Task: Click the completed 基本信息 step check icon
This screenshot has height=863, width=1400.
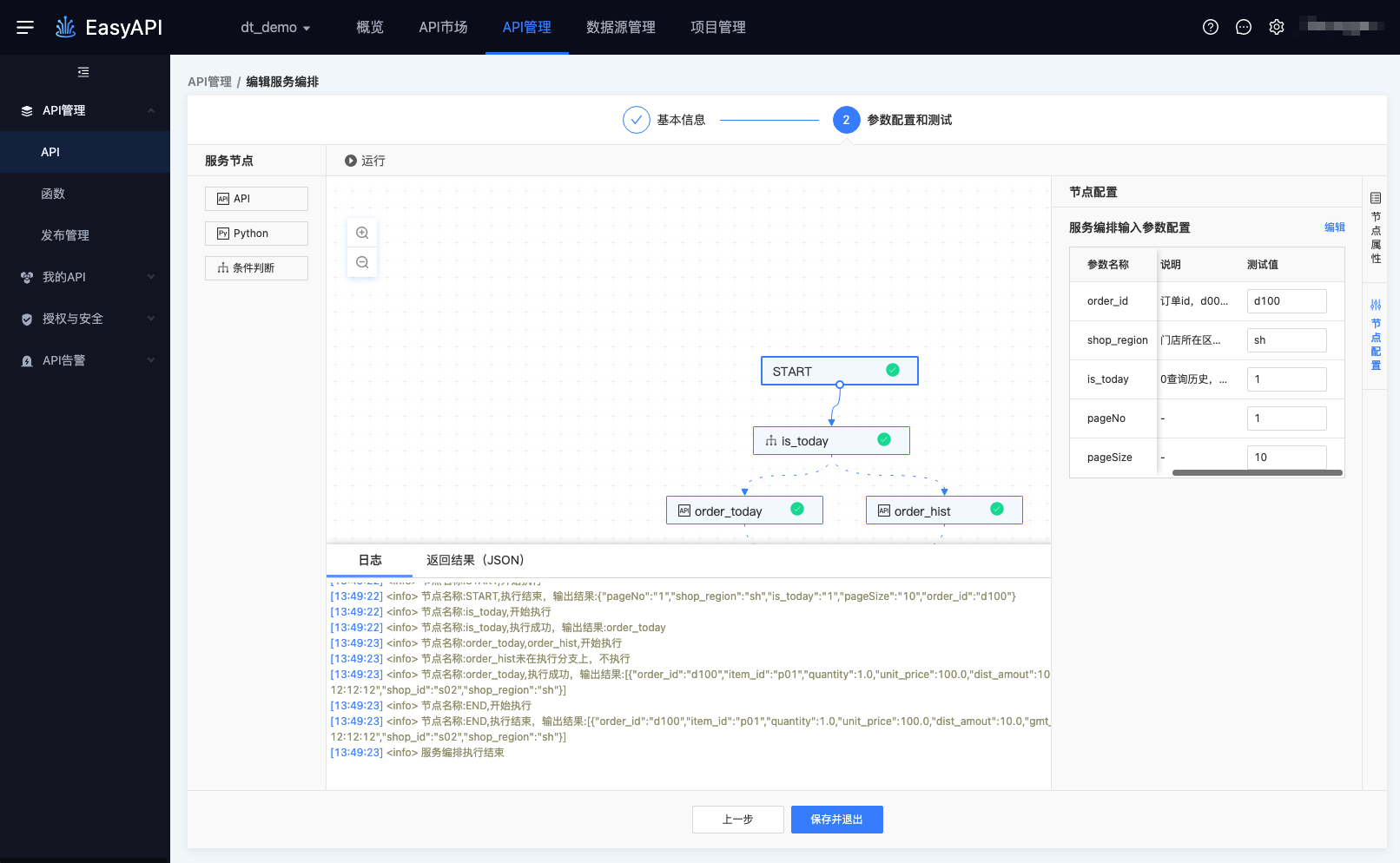Action: [x=637, y=120]
